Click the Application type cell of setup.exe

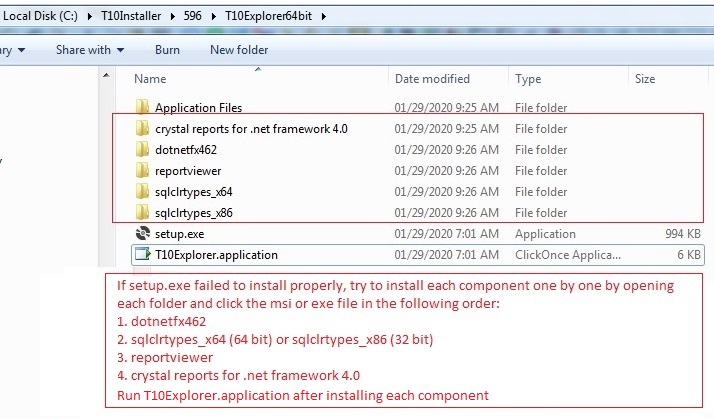(x=545, y=234)
